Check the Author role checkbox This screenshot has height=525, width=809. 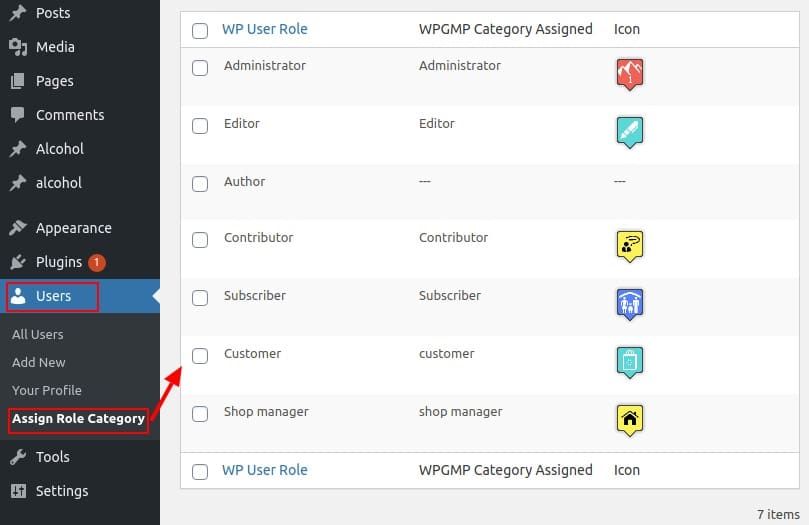coord(200,184)
